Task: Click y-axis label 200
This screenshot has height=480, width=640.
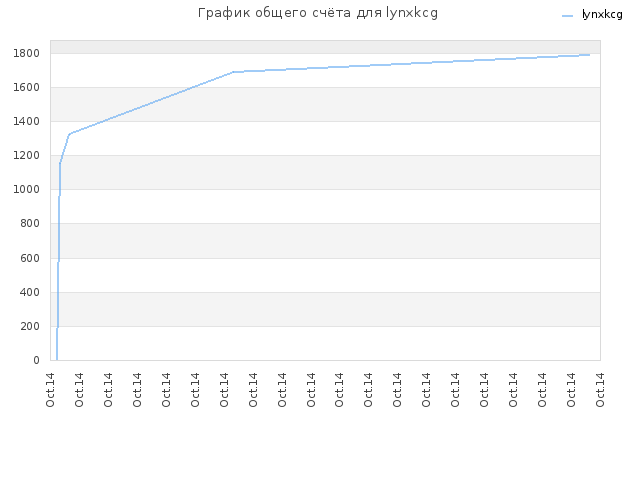Action: pyautogui.click(x=30, y=327)
